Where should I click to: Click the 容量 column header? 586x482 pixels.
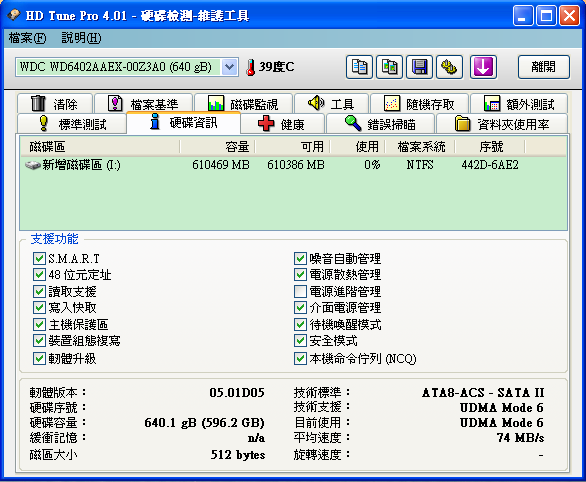pyautogui.click(x=218, y=146)
